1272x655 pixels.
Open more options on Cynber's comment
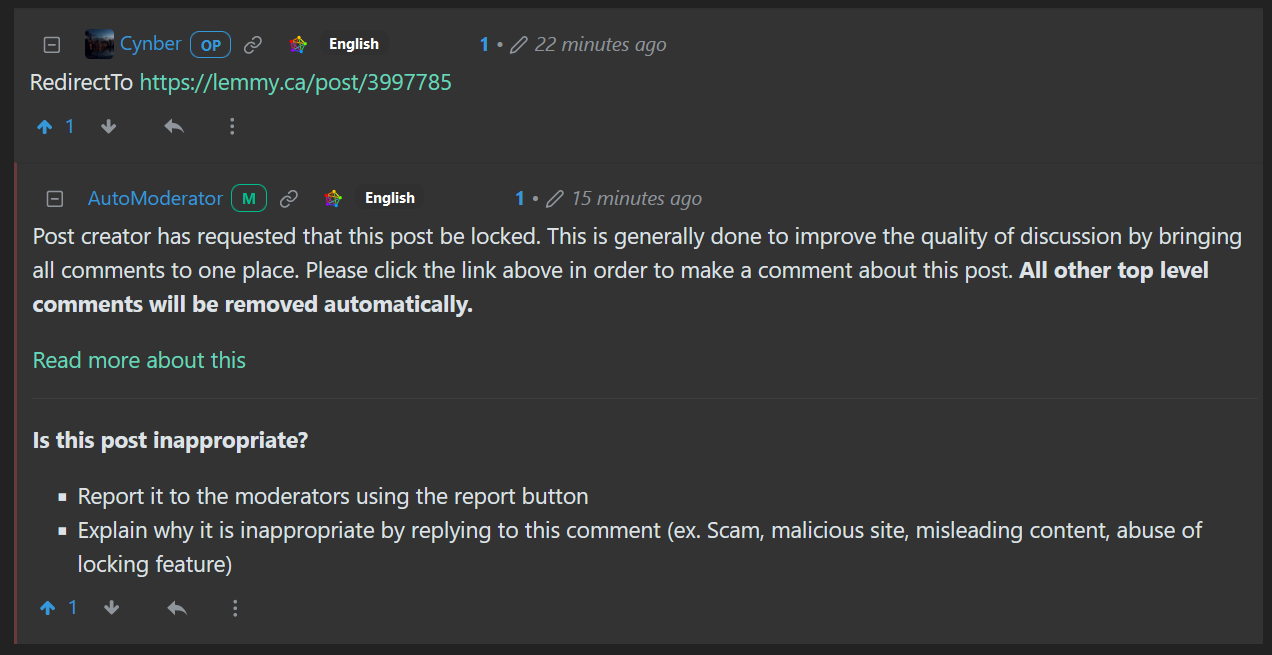pyautogui.click(x=232, y=127)
